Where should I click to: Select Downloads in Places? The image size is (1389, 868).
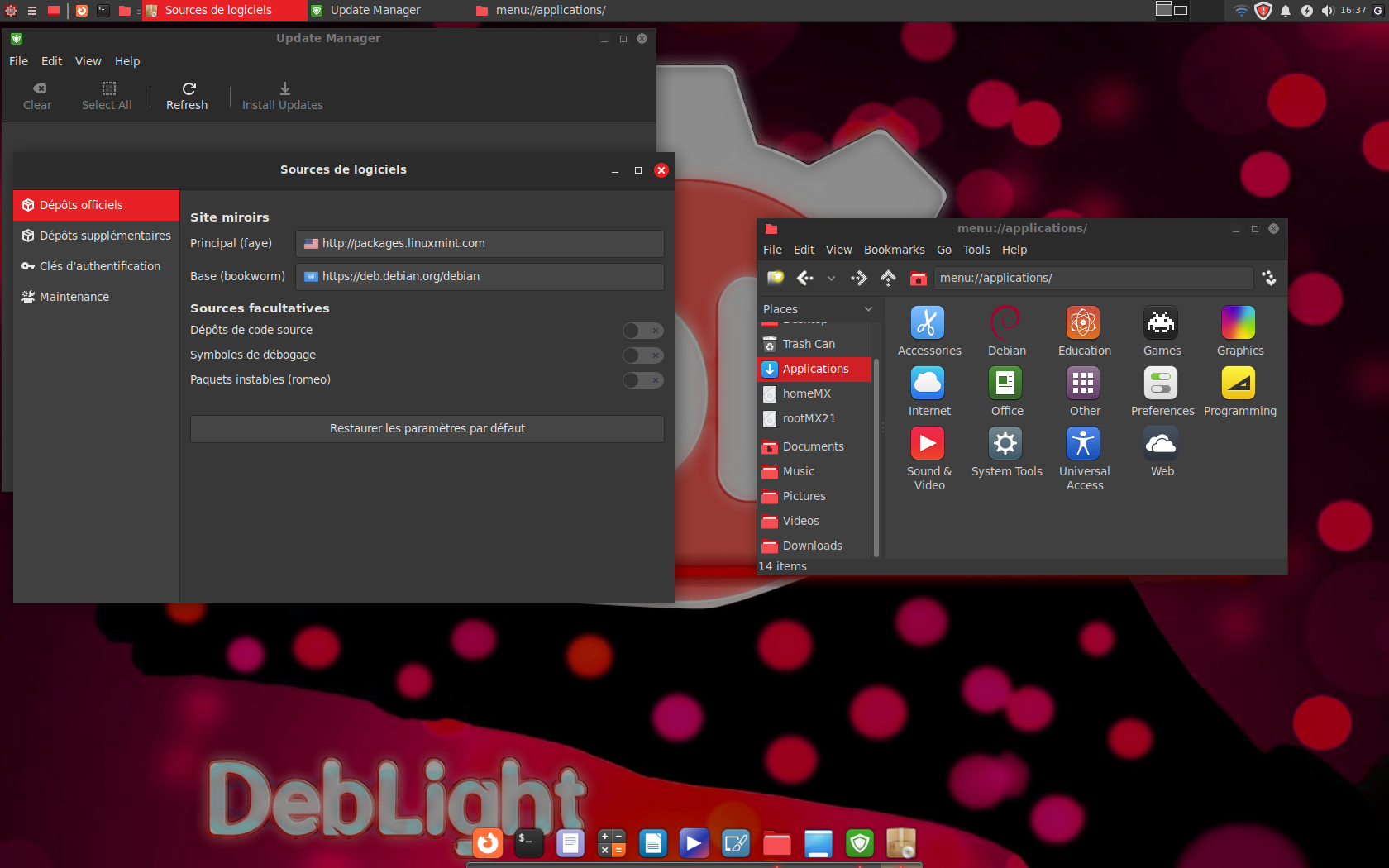pyautogui.click(x=814, y=546)
